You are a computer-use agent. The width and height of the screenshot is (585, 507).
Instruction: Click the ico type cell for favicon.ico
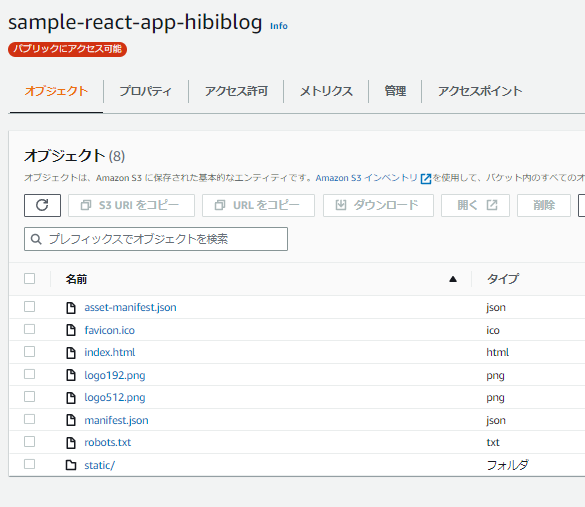493,330
